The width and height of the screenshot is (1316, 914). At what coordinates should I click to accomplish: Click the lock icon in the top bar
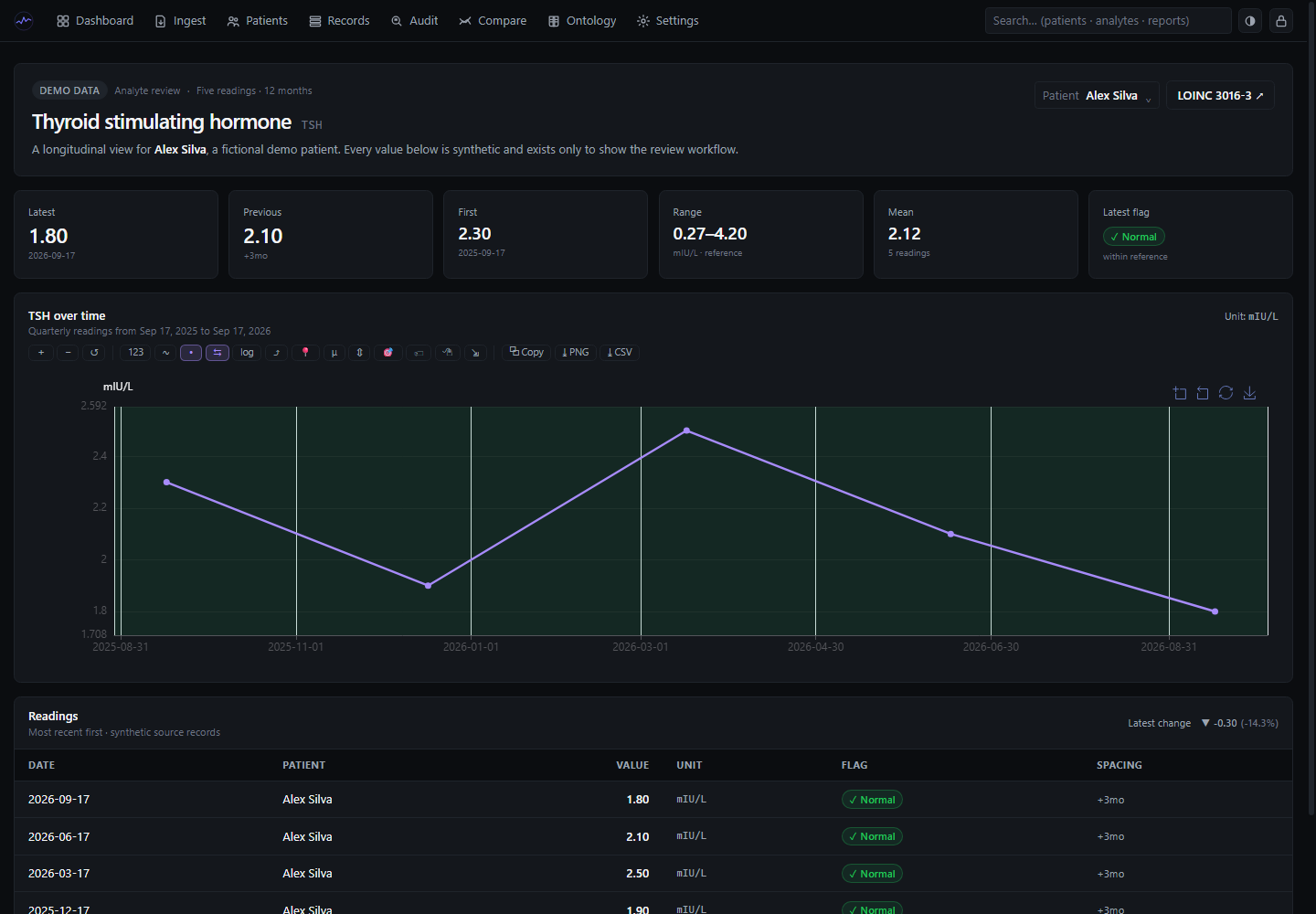(1281, 21)
